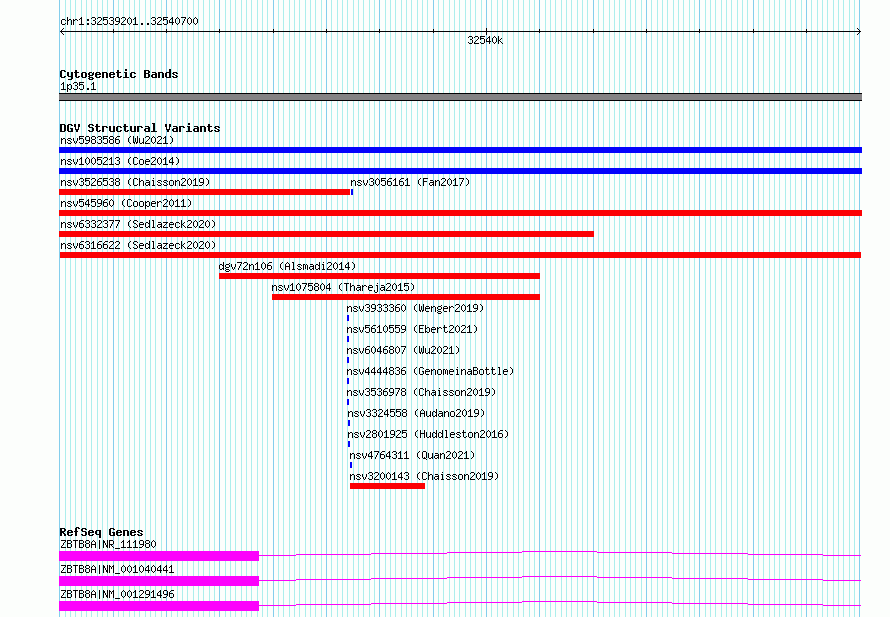The height and width of the screenshot is (617, 890).
Task: Open the dgv72n106 (Alsmadi2014) label
Action: [287, 266]
